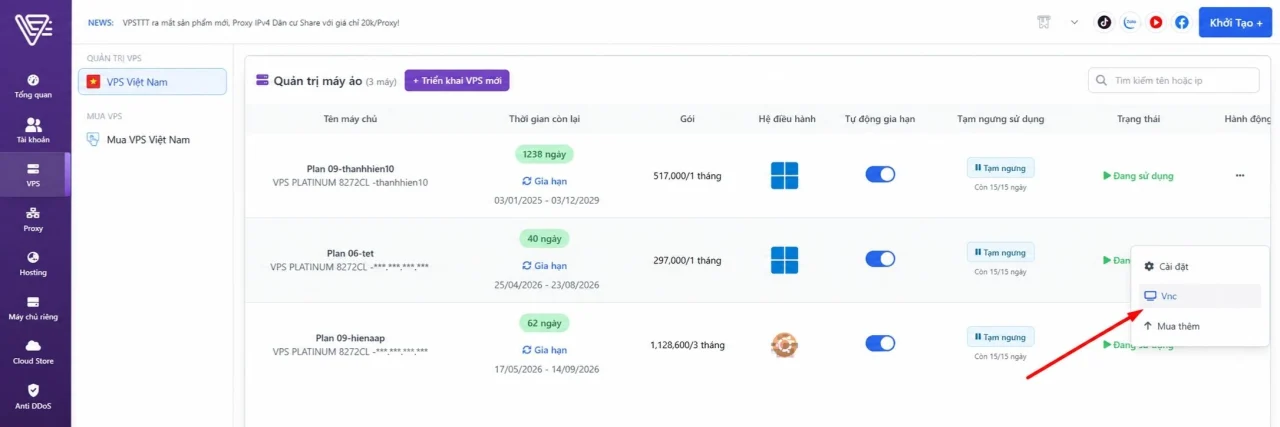Toggle auto-renew for Plan 09-thanhhien10
Image resolution: width=1280 pixels, height=427 pixels.
click(x=880, y=175)
